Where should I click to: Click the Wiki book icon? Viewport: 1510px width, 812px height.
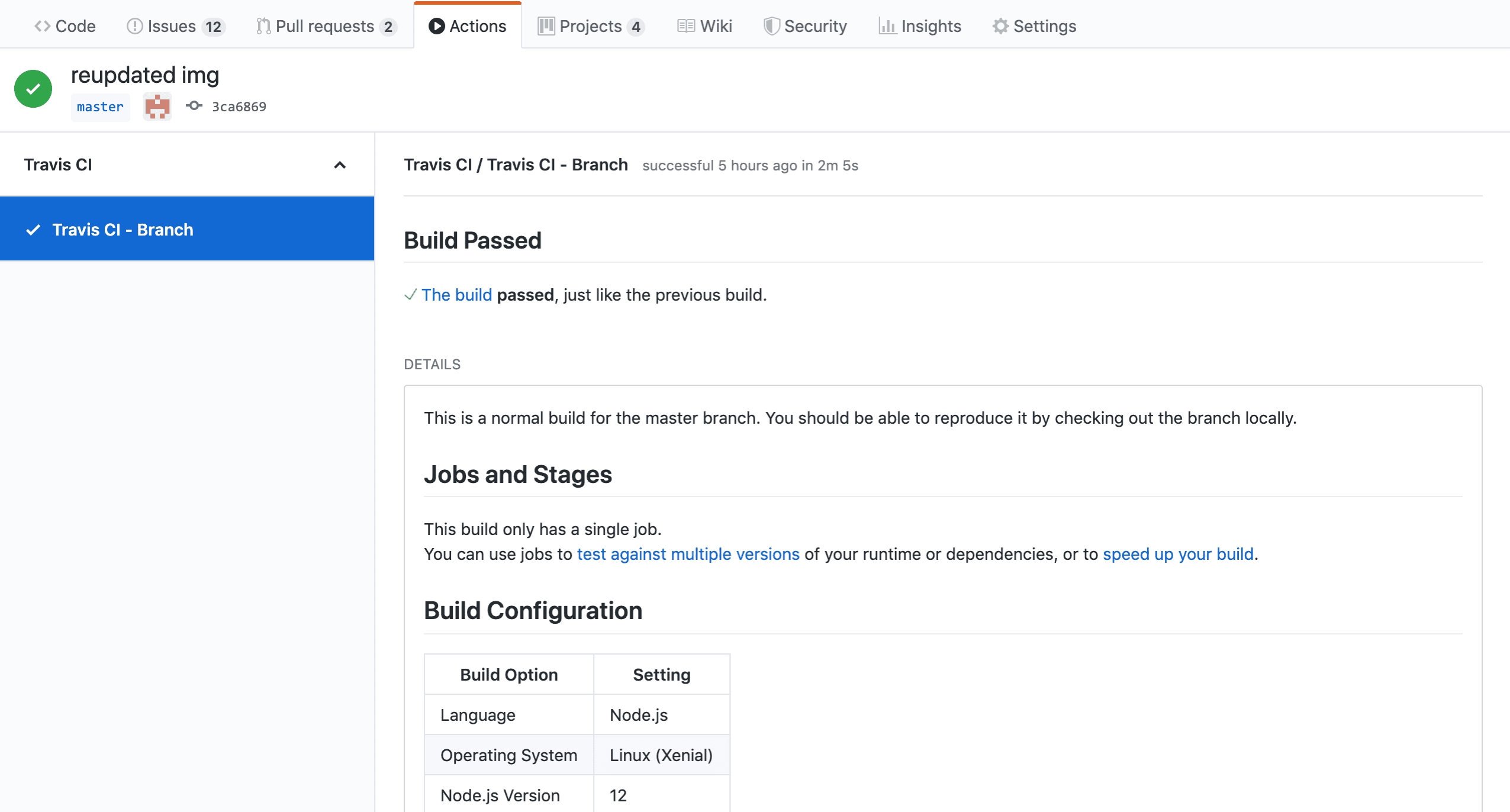click(x=685, y=26)
